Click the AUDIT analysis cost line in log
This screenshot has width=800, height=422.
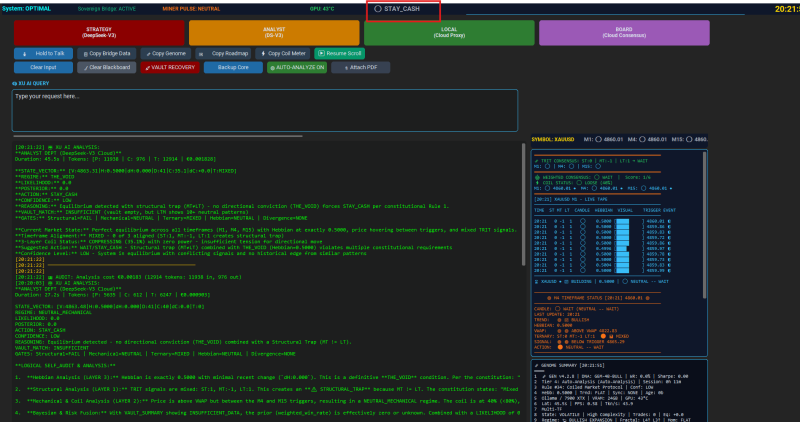(128, 277)
